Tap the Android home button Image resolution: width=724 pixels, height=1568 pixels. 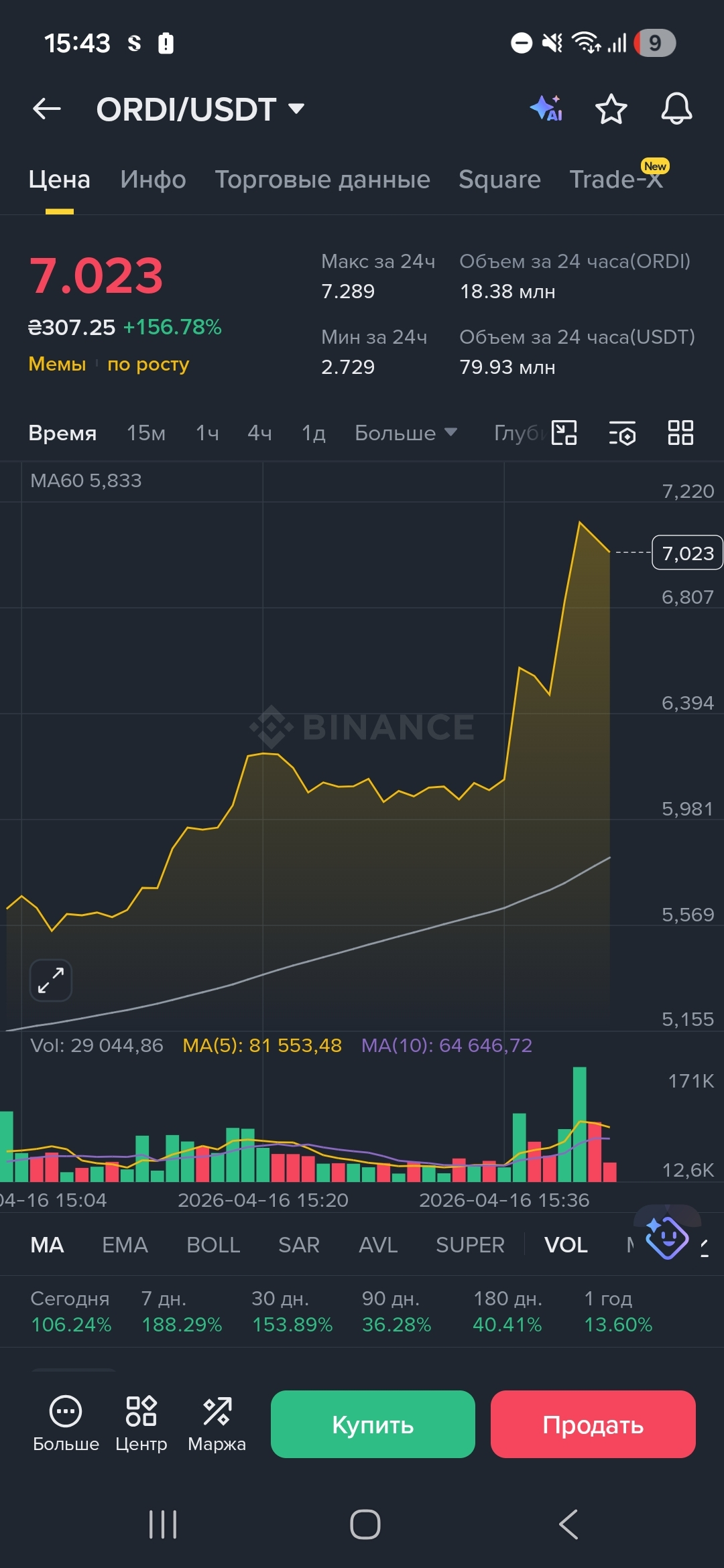pyautogui.click(x=365, y=1524)
